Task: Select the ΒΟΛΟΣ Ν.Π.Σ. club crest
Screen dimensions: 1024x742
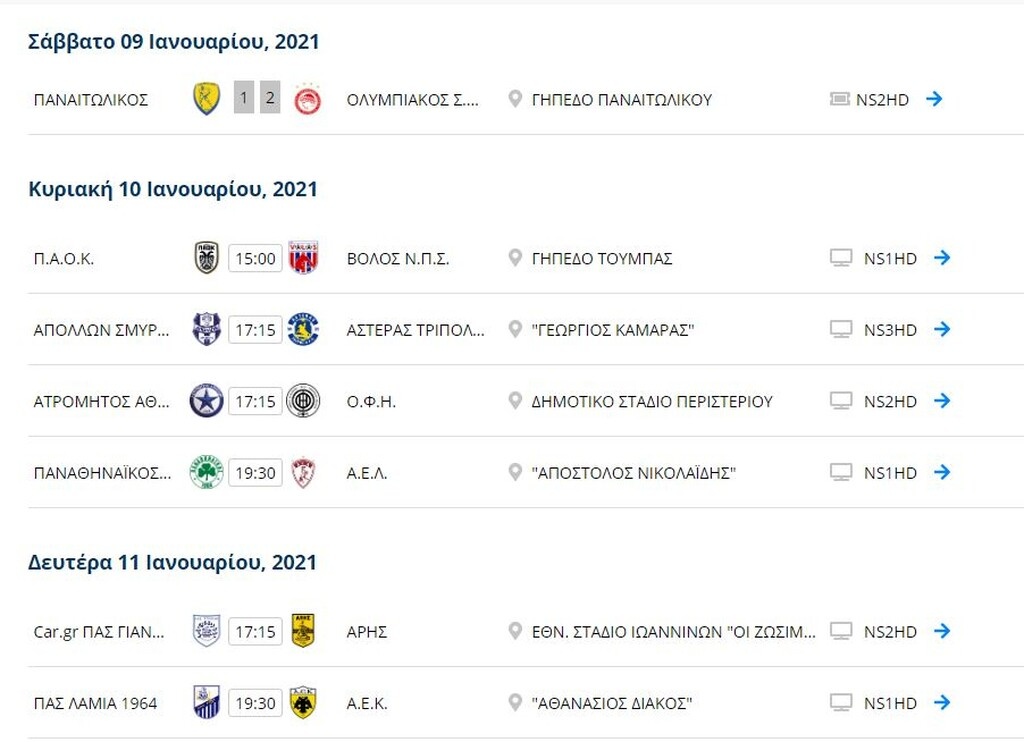Action: point(306,258)
